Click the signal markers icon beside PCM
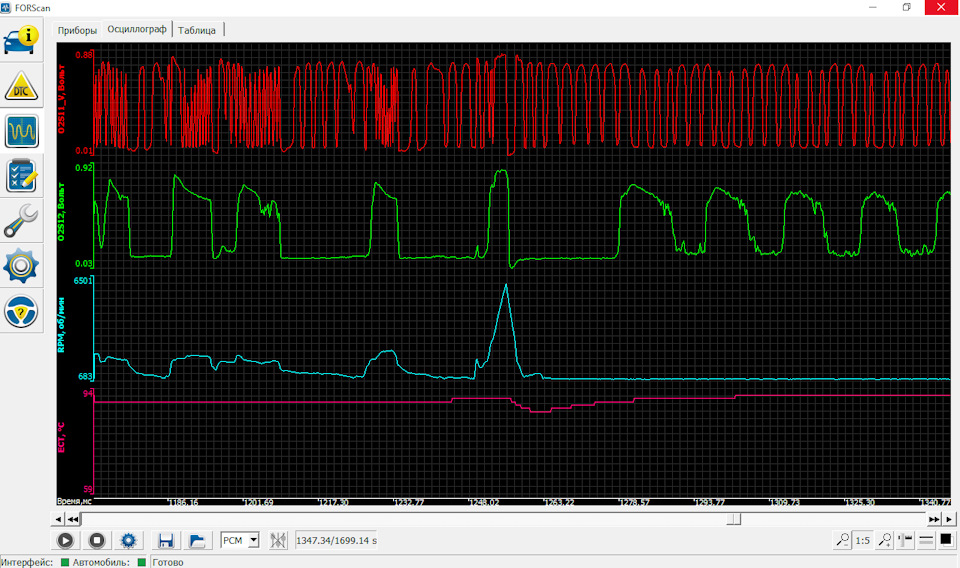This screenshot has width=960, height=568. point(278,540)
